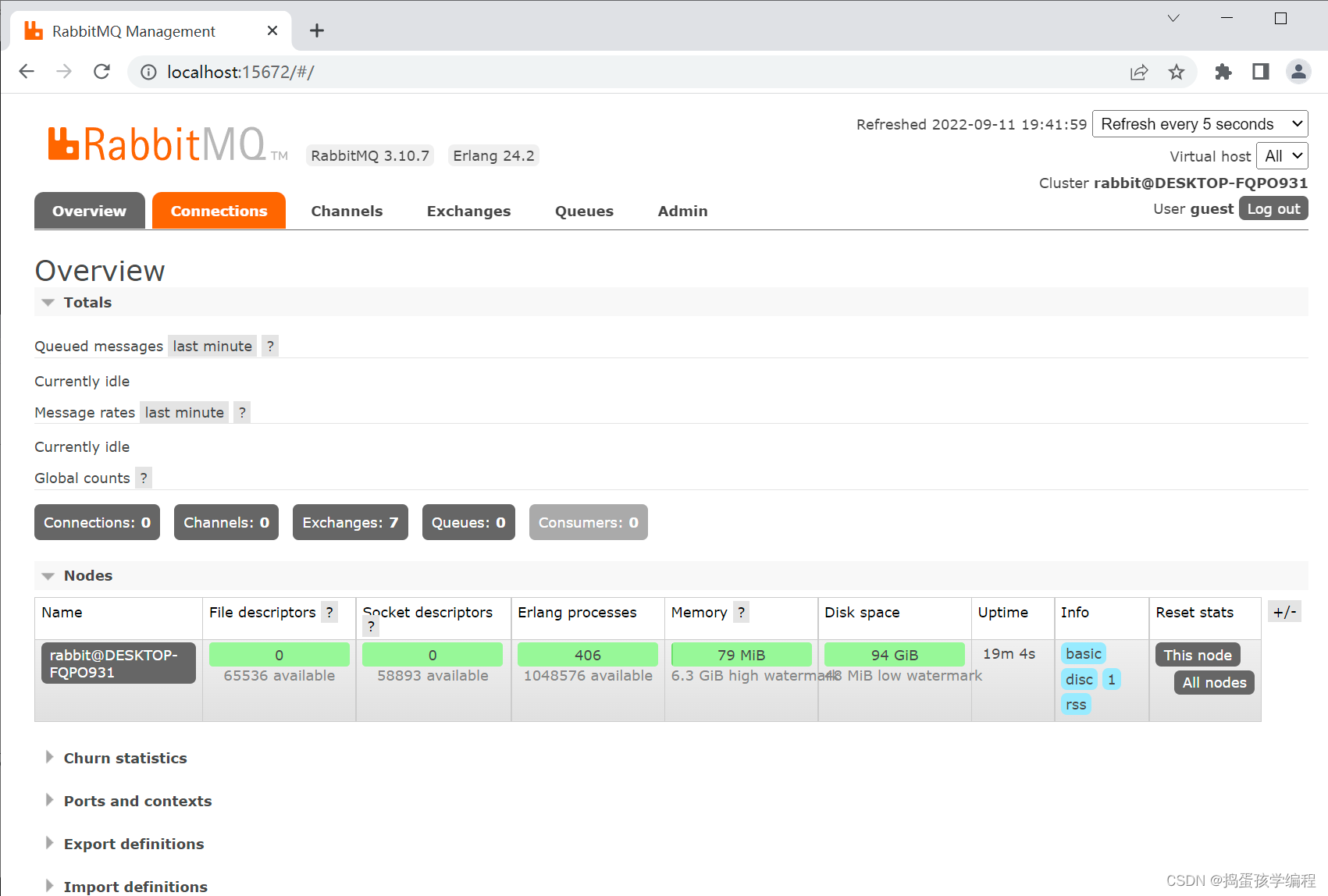Switch to the Overview tab
The height and width of the screenshot is (896, 1328).
coord(90,211)
